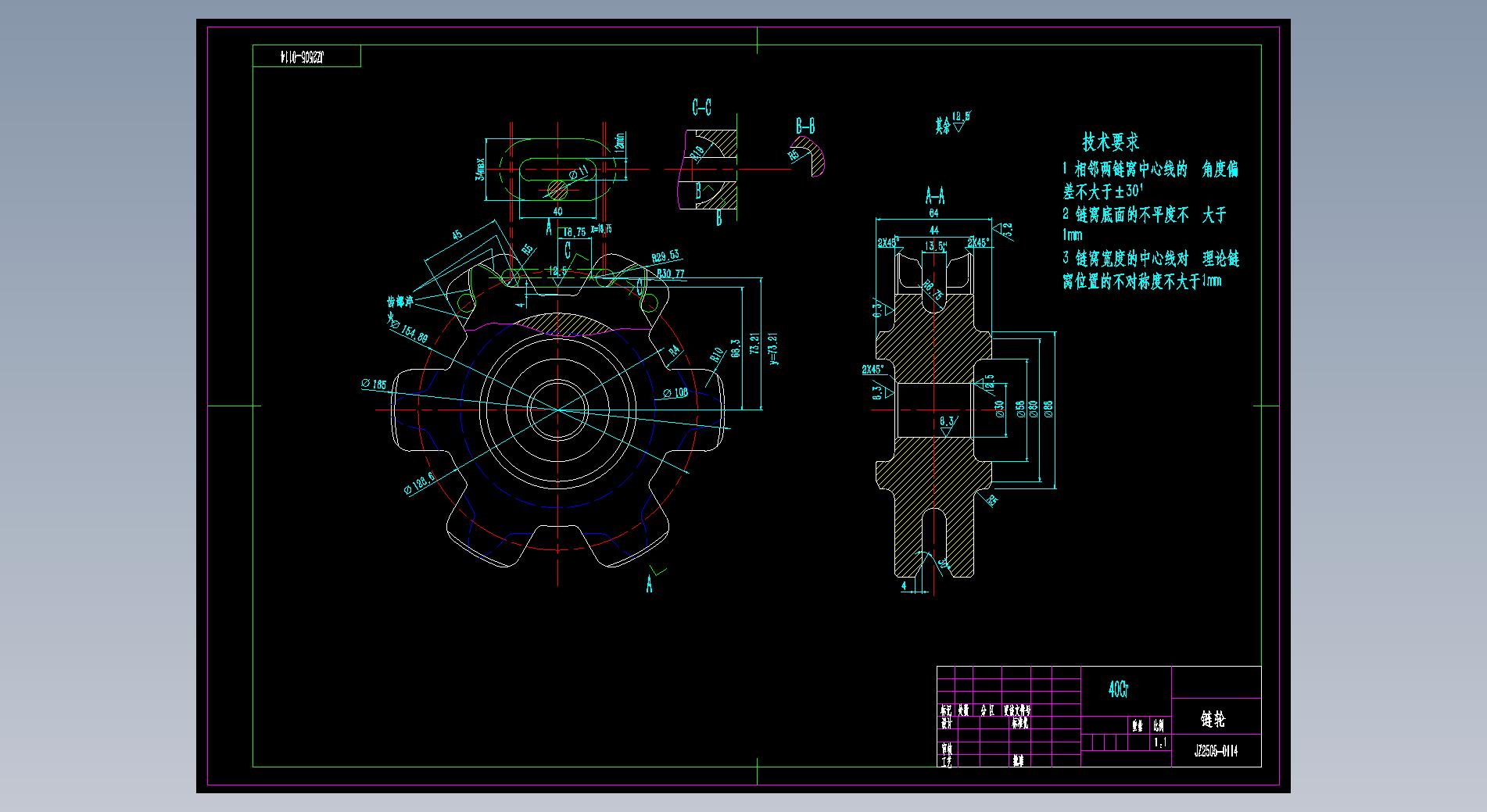1487x812 pixels.
Task: Select the 链轮 part name in title block
Action: pos(1213,719)
